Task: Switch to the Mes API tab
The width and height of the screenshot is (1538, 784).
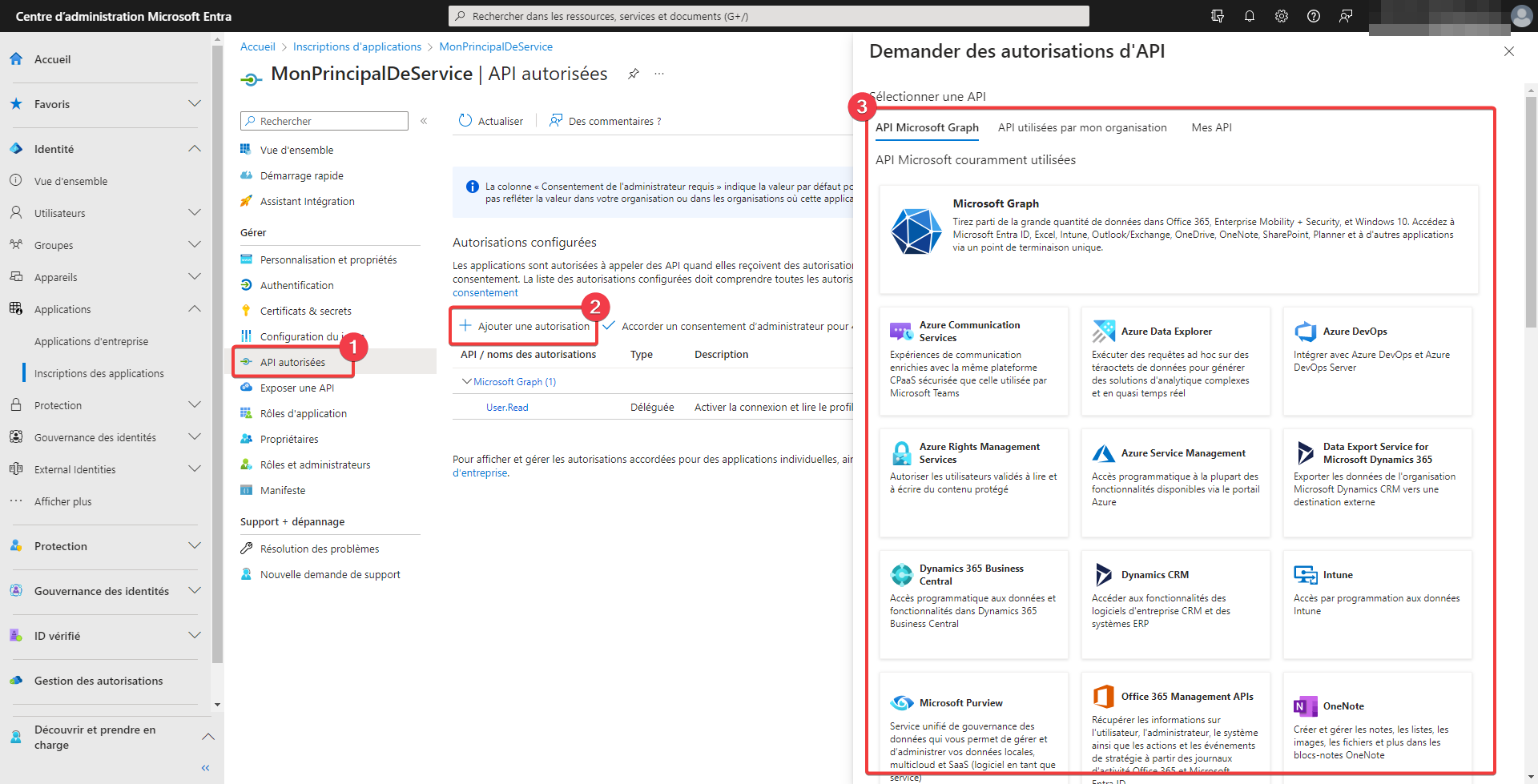Action: (x=1211, y=127)
